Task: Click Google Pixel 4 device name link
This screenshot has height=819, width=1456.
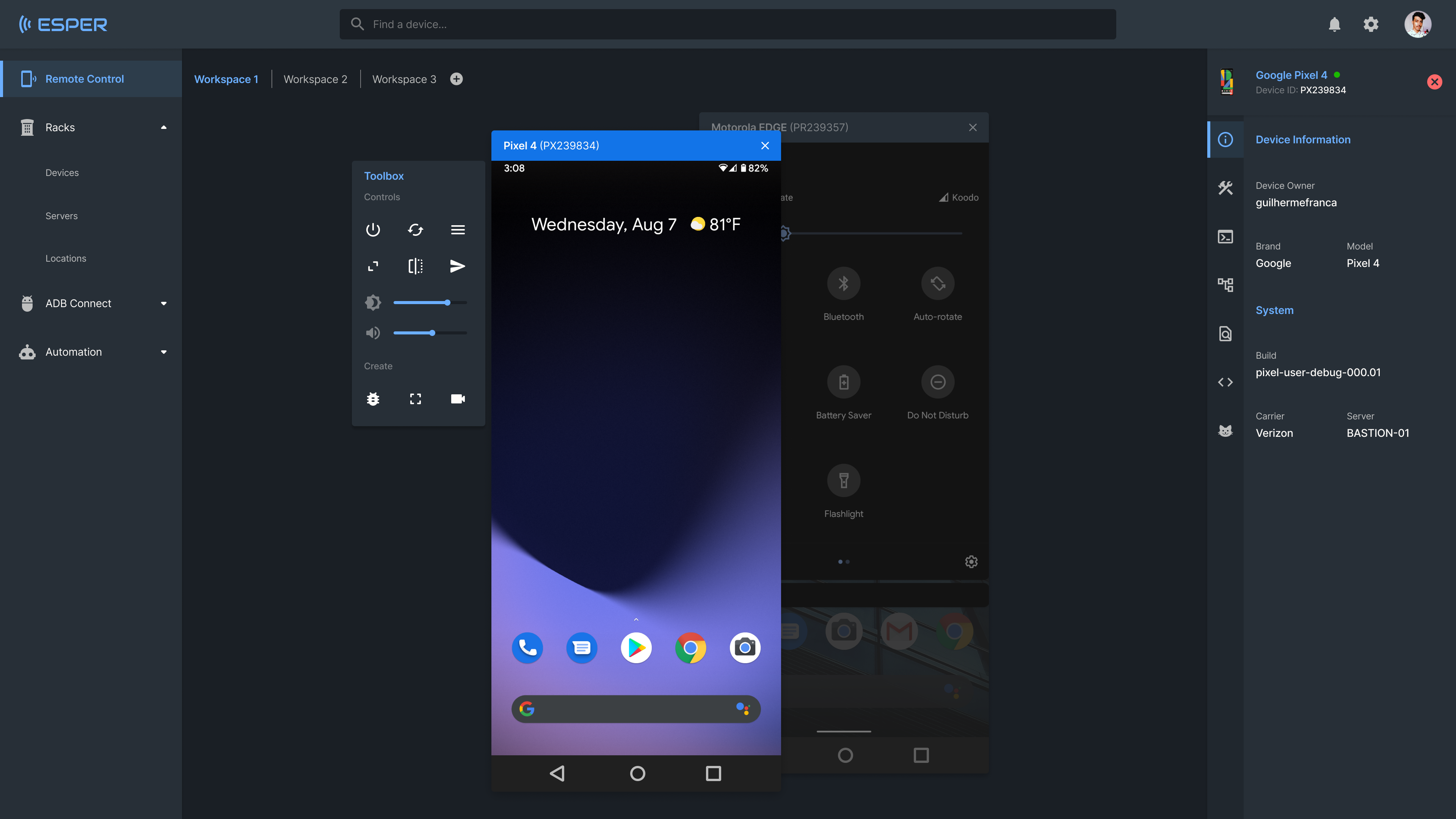Action: coord(1291,75)
